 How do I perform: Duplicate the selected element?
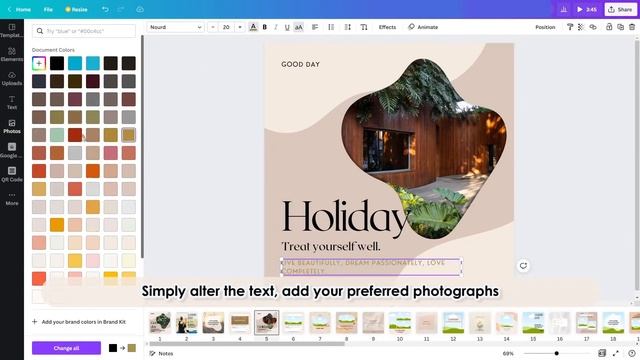[620, 27]
